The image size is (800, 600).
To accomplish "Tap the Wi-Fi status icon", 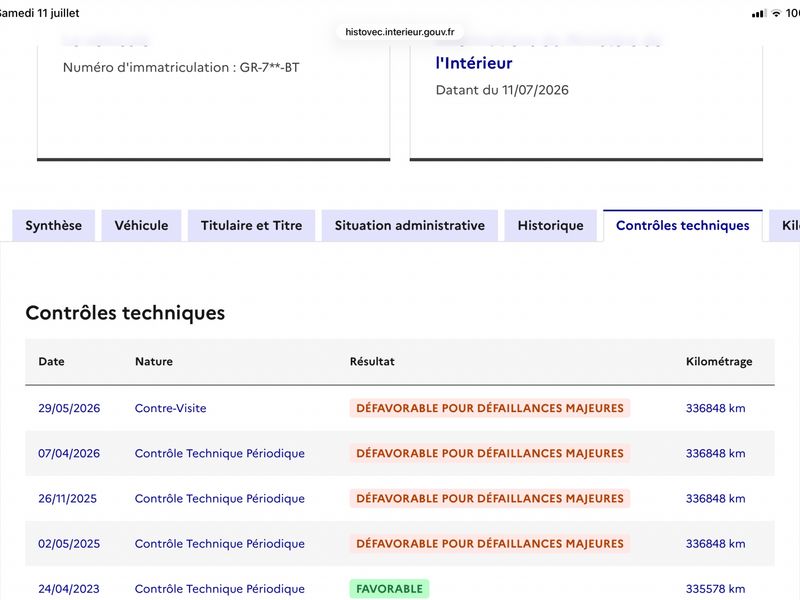I will (x=776, y=13).
